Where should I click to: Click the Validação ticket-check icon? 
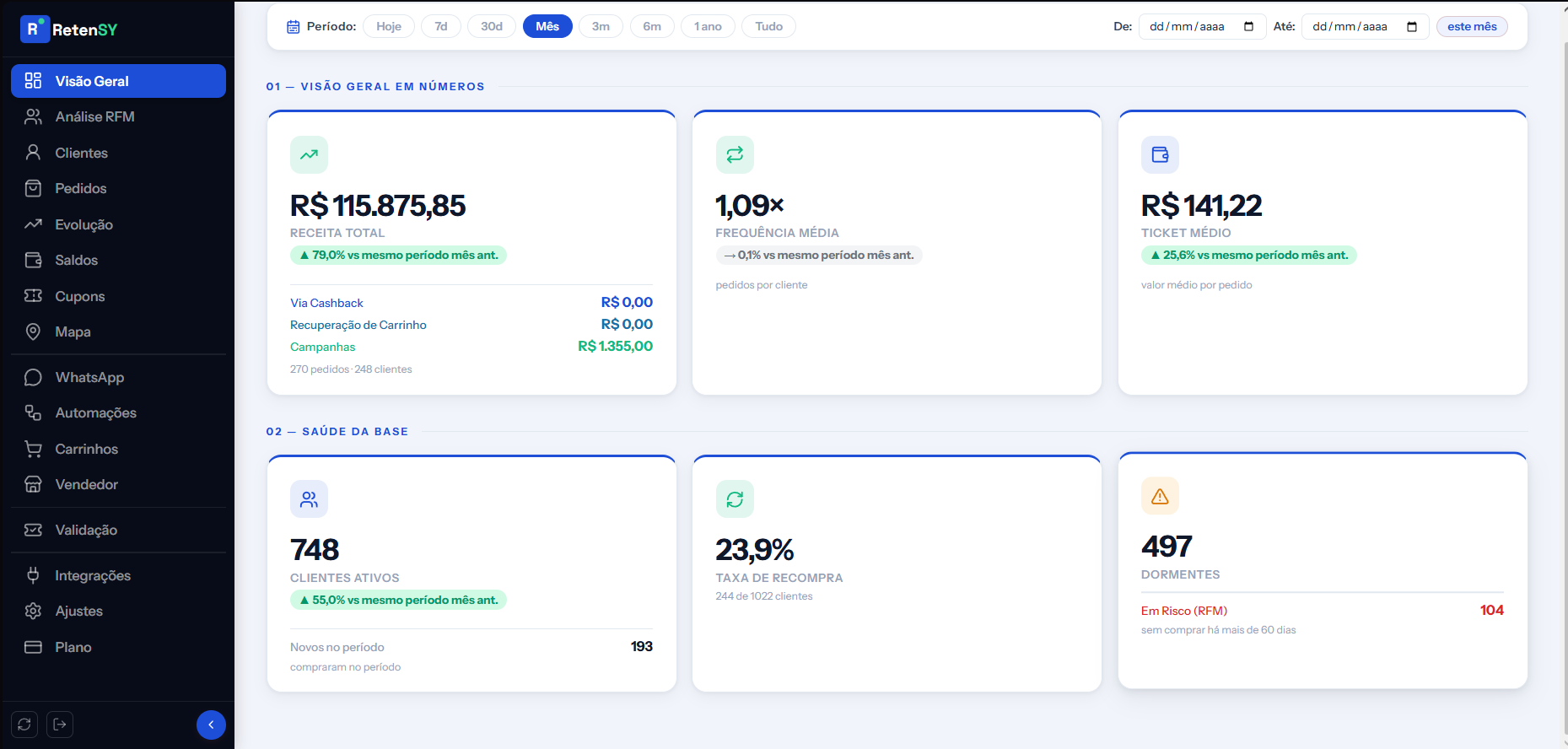point(33,530)
